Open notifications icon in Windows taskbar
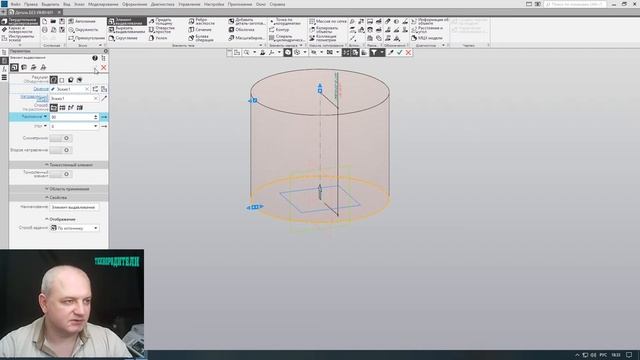Screen dimensions: 640x360 [629, 355]
